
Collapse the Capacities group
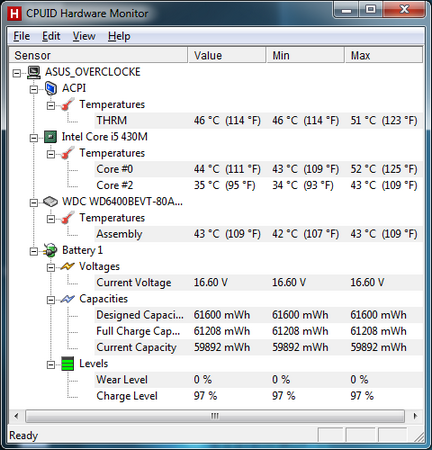click(x=51, y=300)
